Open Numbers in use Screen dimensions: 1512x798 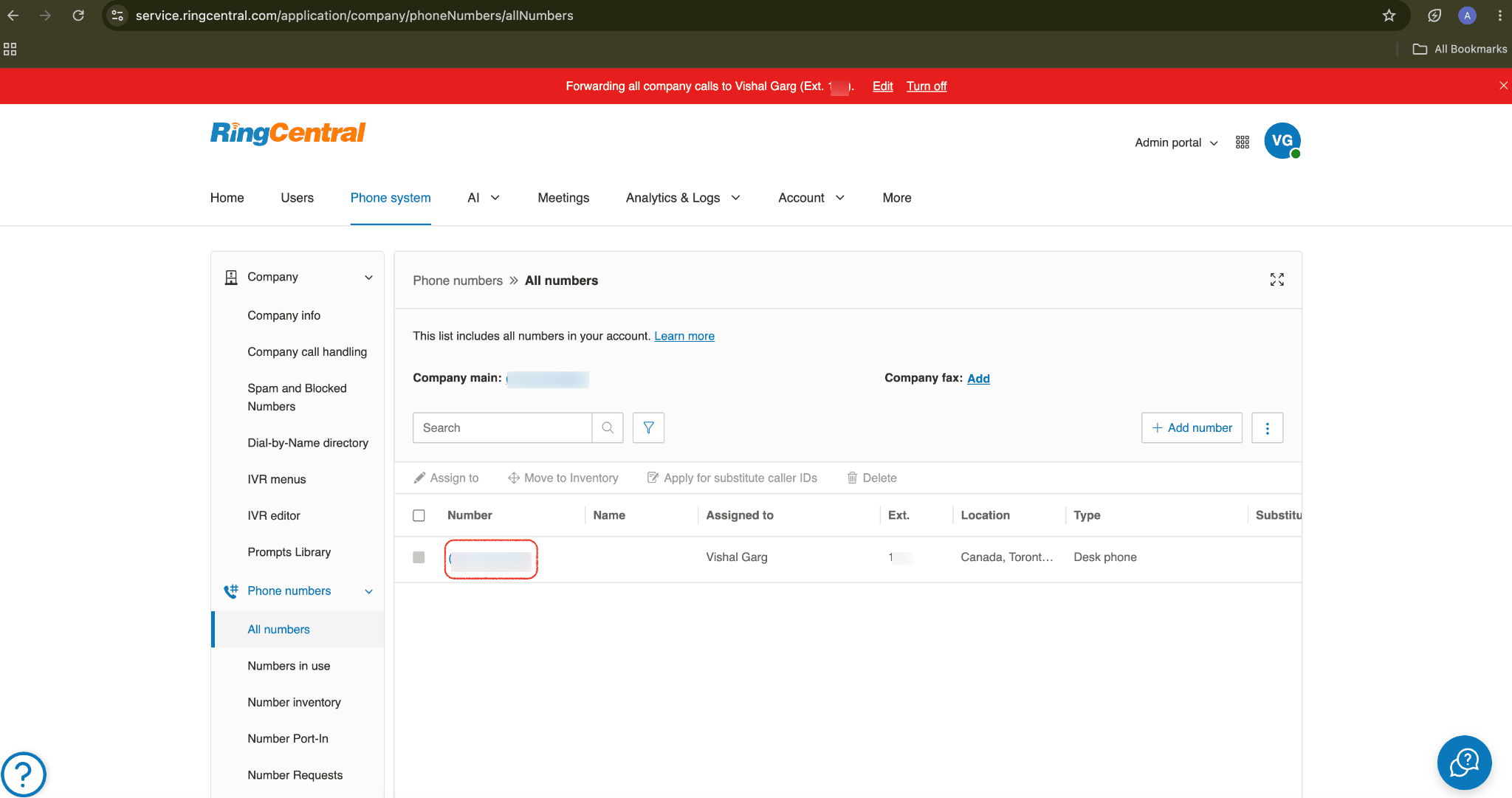(289, 666)
